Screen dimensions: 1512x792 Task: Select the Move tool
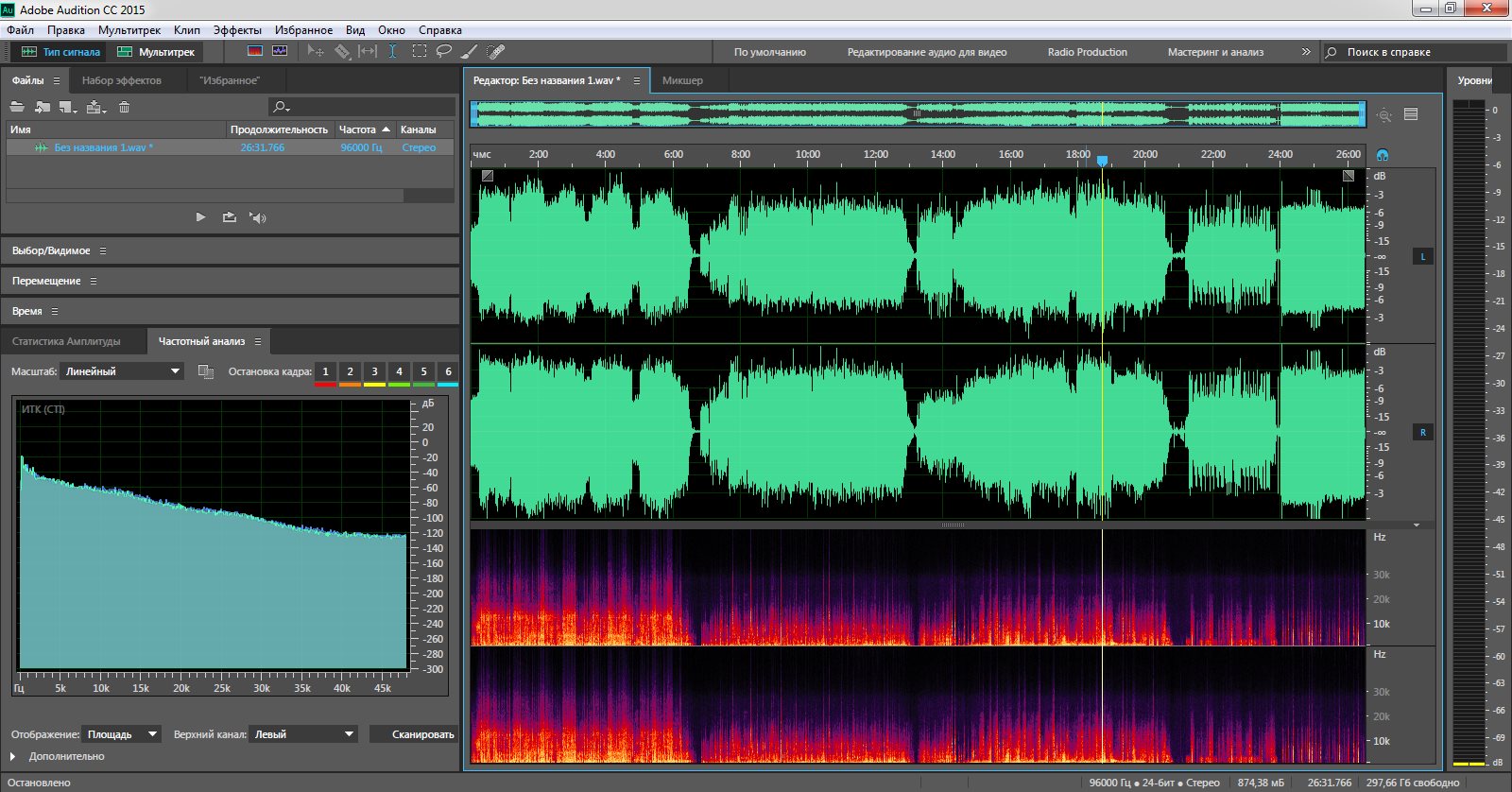point(316,51)
